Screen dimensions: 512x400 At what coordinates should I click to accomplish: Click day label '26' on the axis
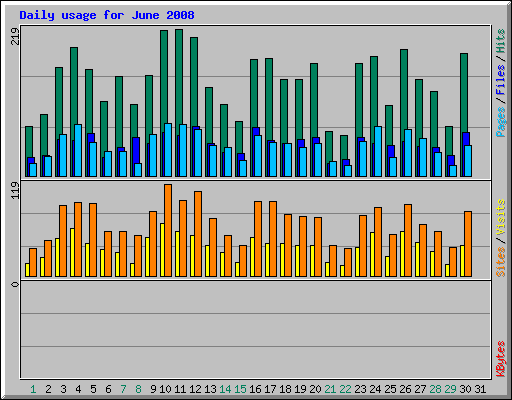pos(405,389)
